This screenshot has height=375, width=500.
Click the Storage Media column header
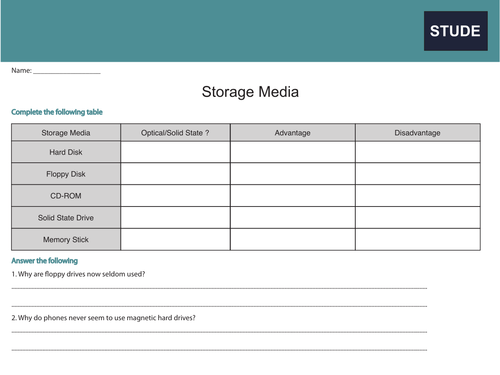click(66, 133)
